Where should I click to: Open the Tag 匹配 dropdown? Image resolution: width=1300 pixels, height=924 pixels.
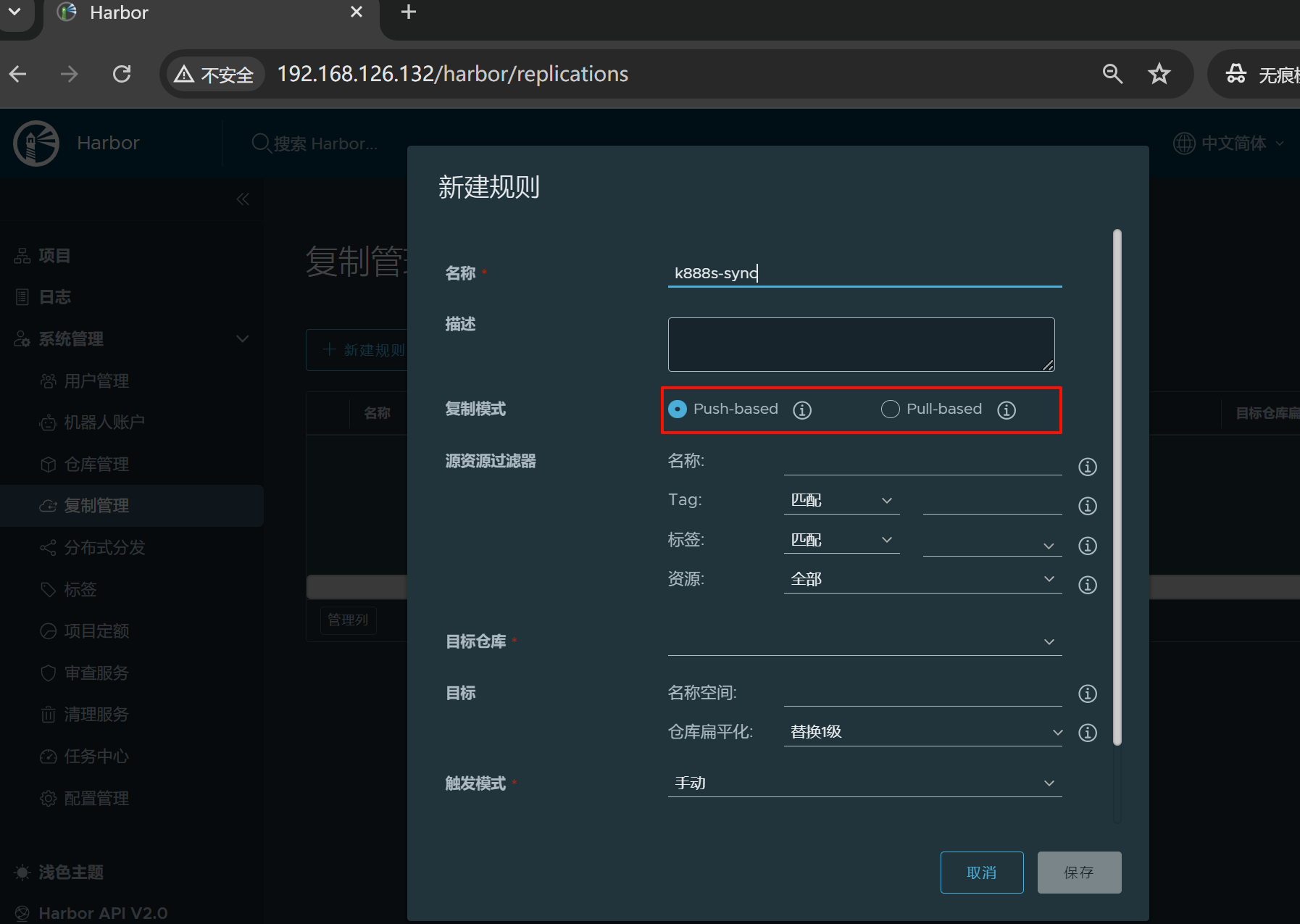coord(841,500)
